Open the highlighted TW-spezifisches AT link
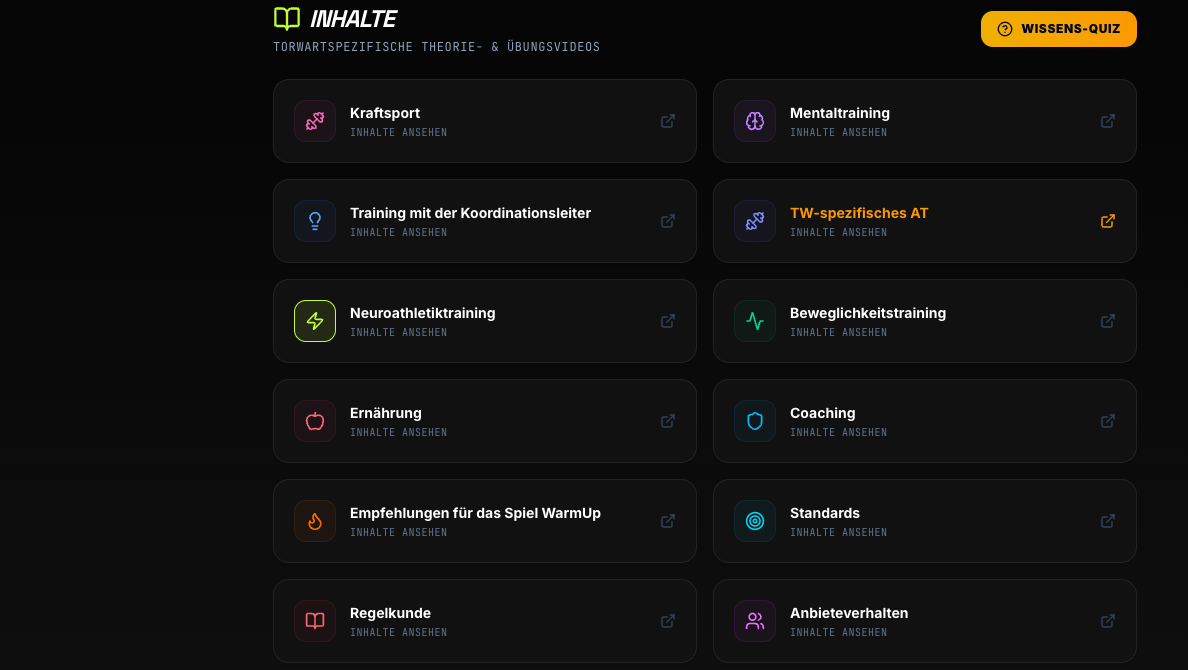This screenshot has width=1188, height=670. tap(858, 213)
